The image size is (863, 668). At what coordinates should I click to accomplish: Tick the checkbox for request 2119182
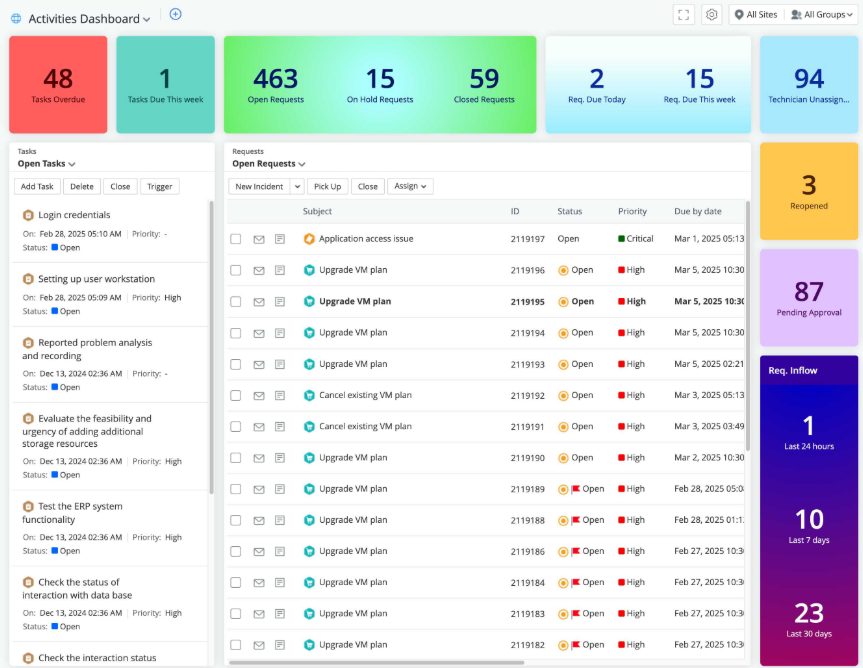[x=236, y=645]
